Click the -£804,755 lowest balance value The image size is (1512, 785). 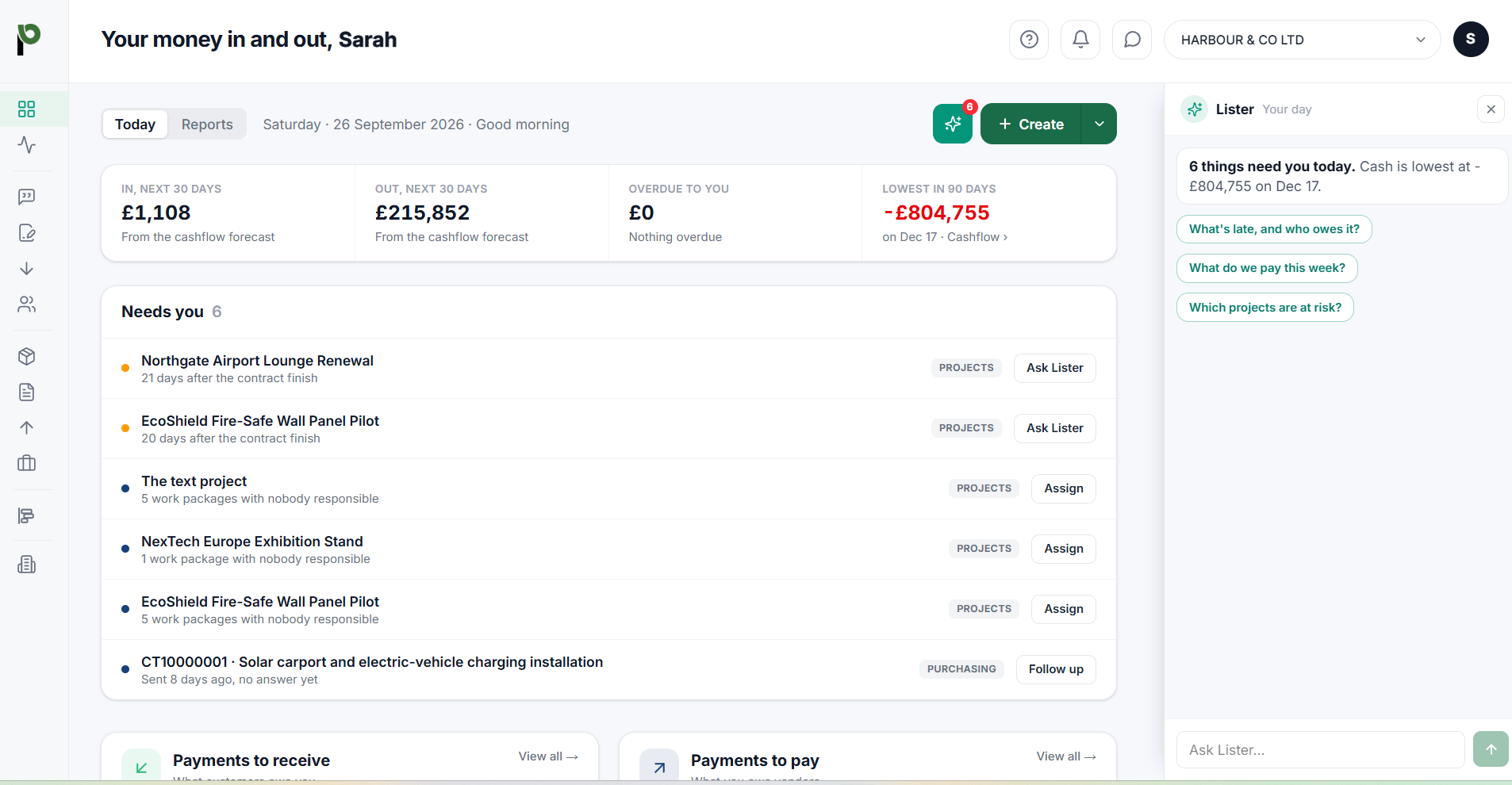click(936, 213)
